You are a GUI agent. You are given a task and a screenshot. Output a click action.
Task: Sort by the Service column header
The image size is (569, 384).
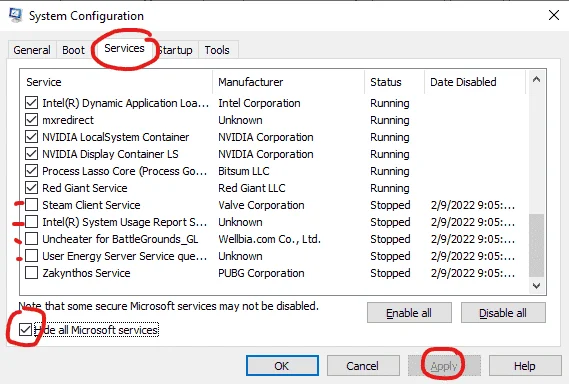(116, 82)
